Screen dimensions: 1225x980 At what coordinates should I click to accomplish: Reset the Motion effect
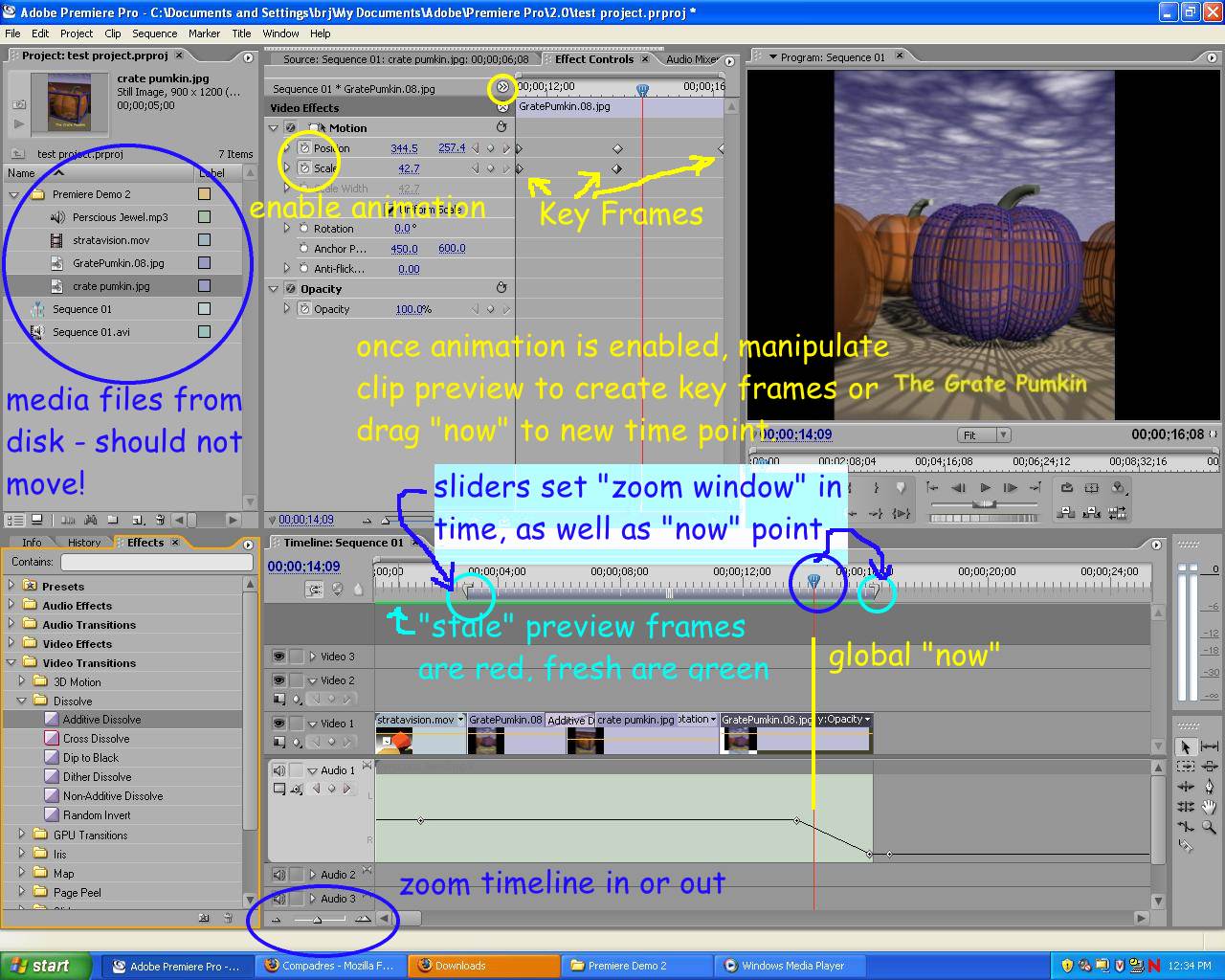tap(501, 127)
